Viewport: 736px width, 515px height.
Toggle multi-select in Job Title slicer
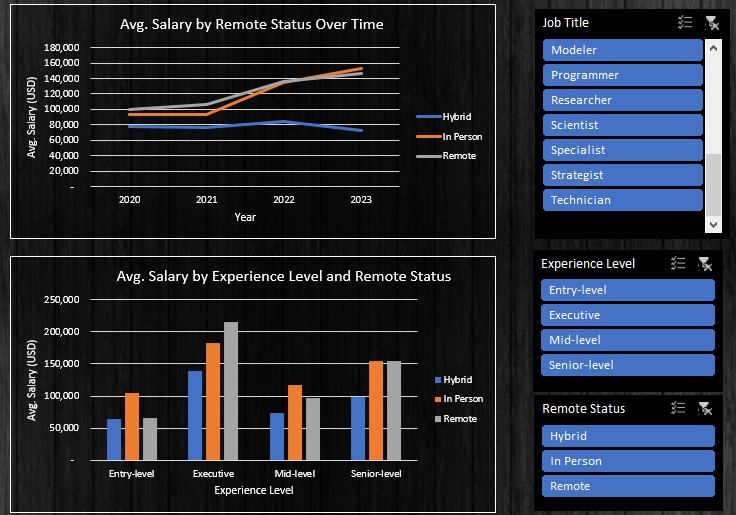coord(684,22)
